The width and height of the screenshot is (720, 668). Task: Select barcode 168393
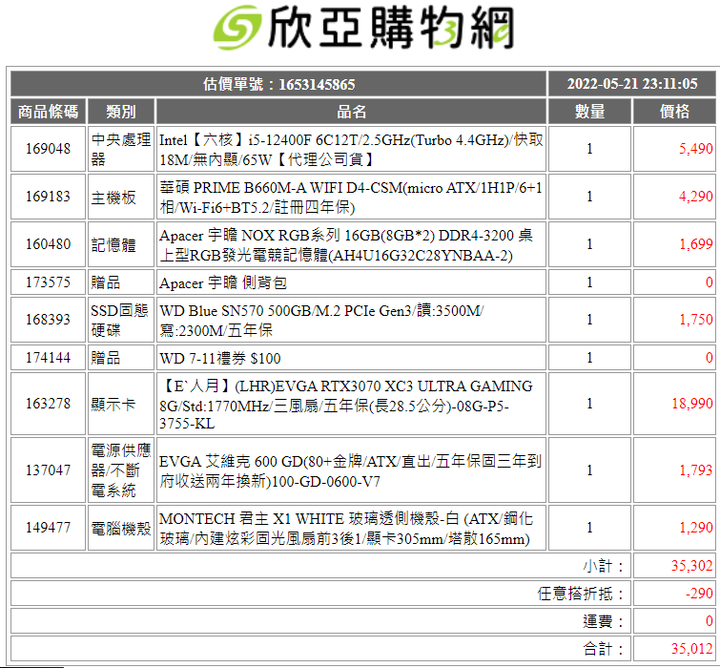[48, 320]
